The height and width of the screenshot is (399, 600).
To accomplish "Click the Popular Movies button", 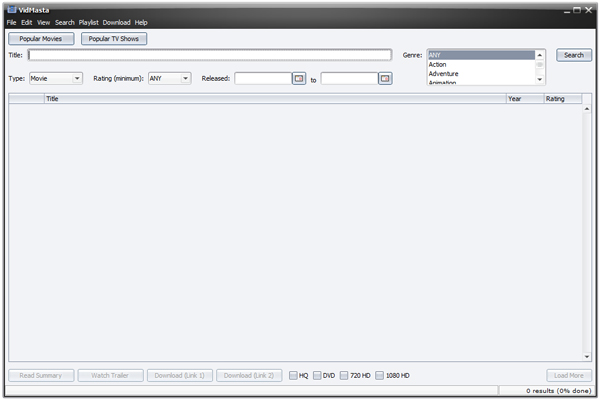I will [41, 39].
